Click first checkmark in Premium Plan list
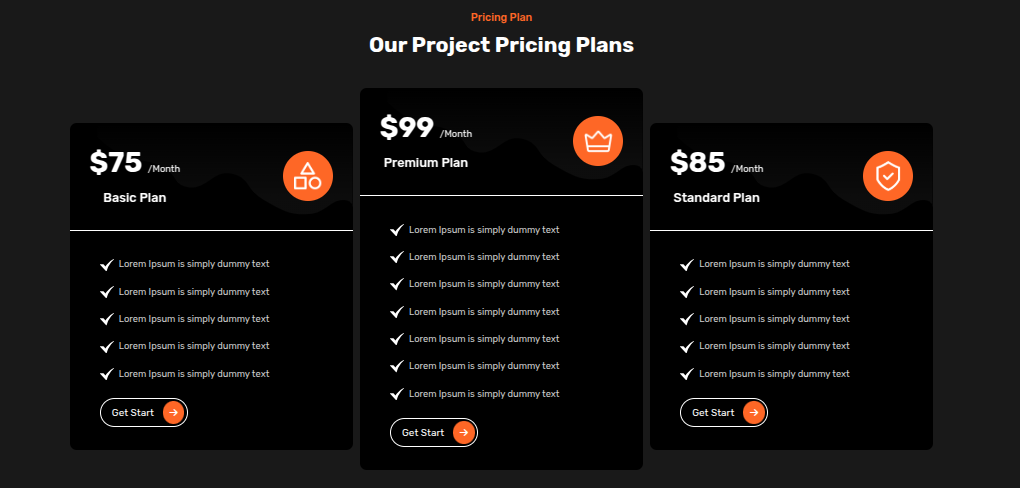 coord(397,231)
